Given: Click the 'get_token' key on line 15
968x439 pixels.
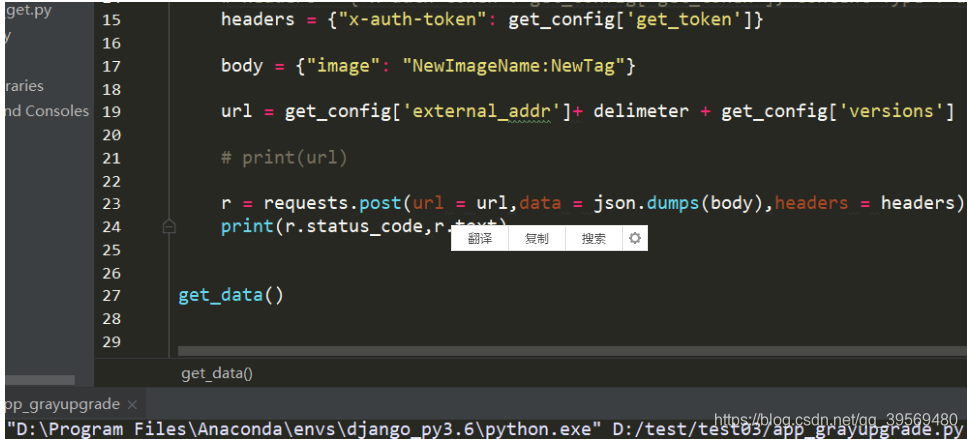Looking at the screenshot, I should 685,20.
